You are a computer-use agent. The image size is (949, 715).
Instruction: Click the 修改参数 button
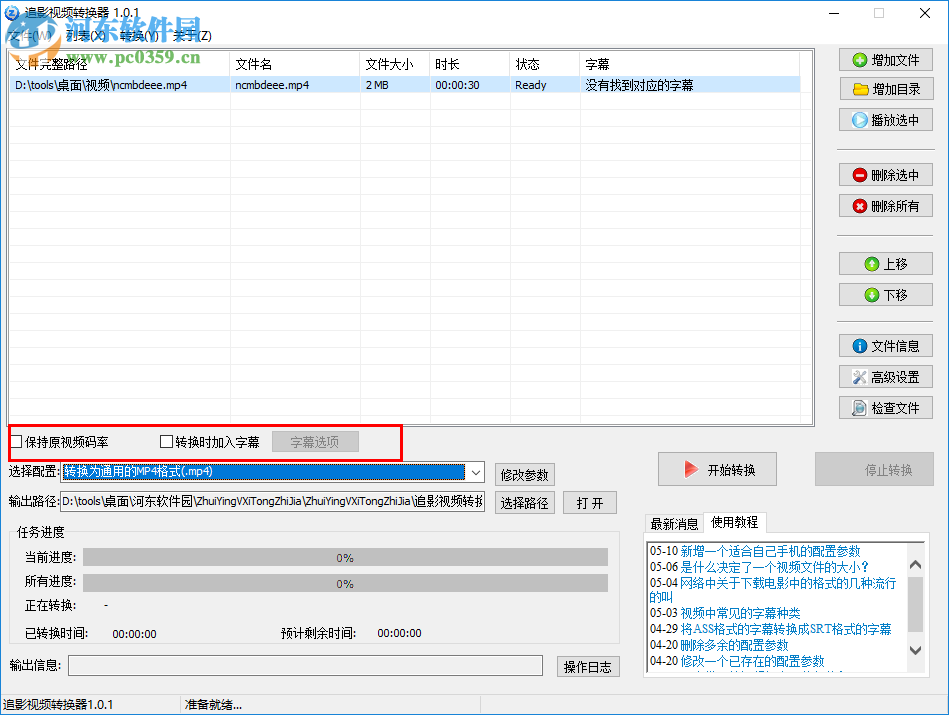(x=524, y=475)
